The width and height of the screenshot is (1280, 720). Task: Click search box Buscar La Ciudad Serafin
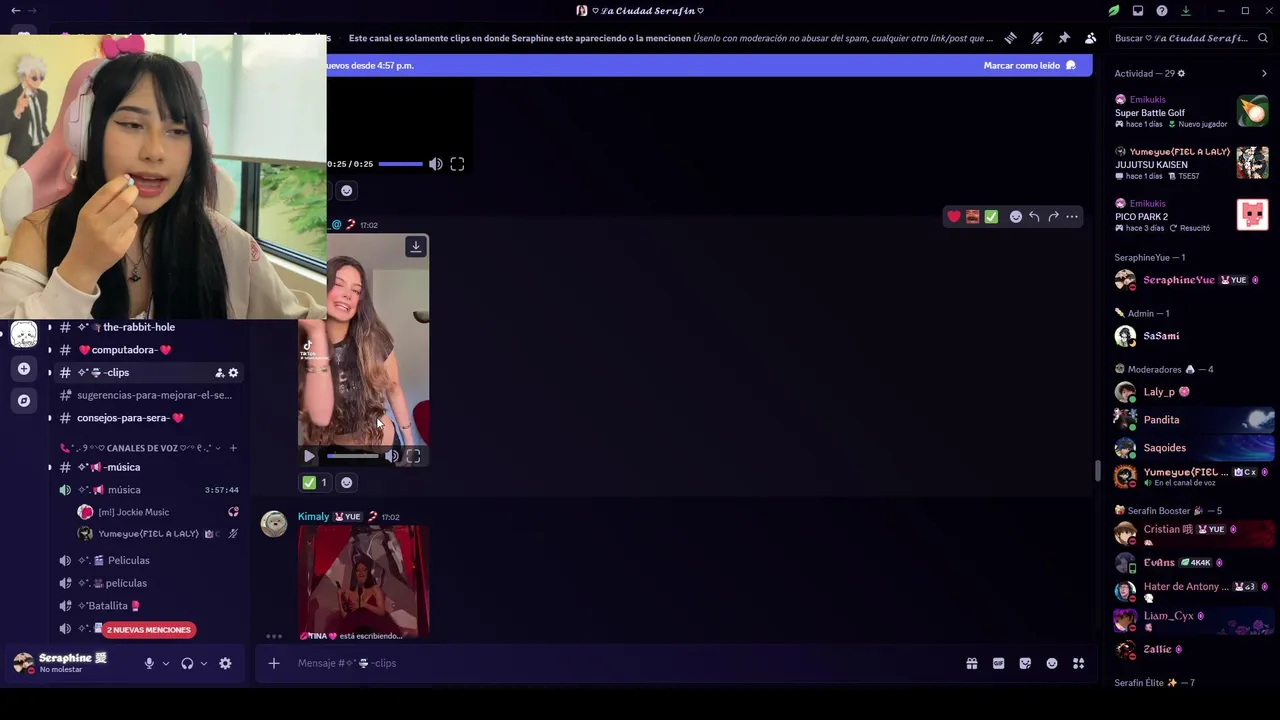[x=1190, y=38]
